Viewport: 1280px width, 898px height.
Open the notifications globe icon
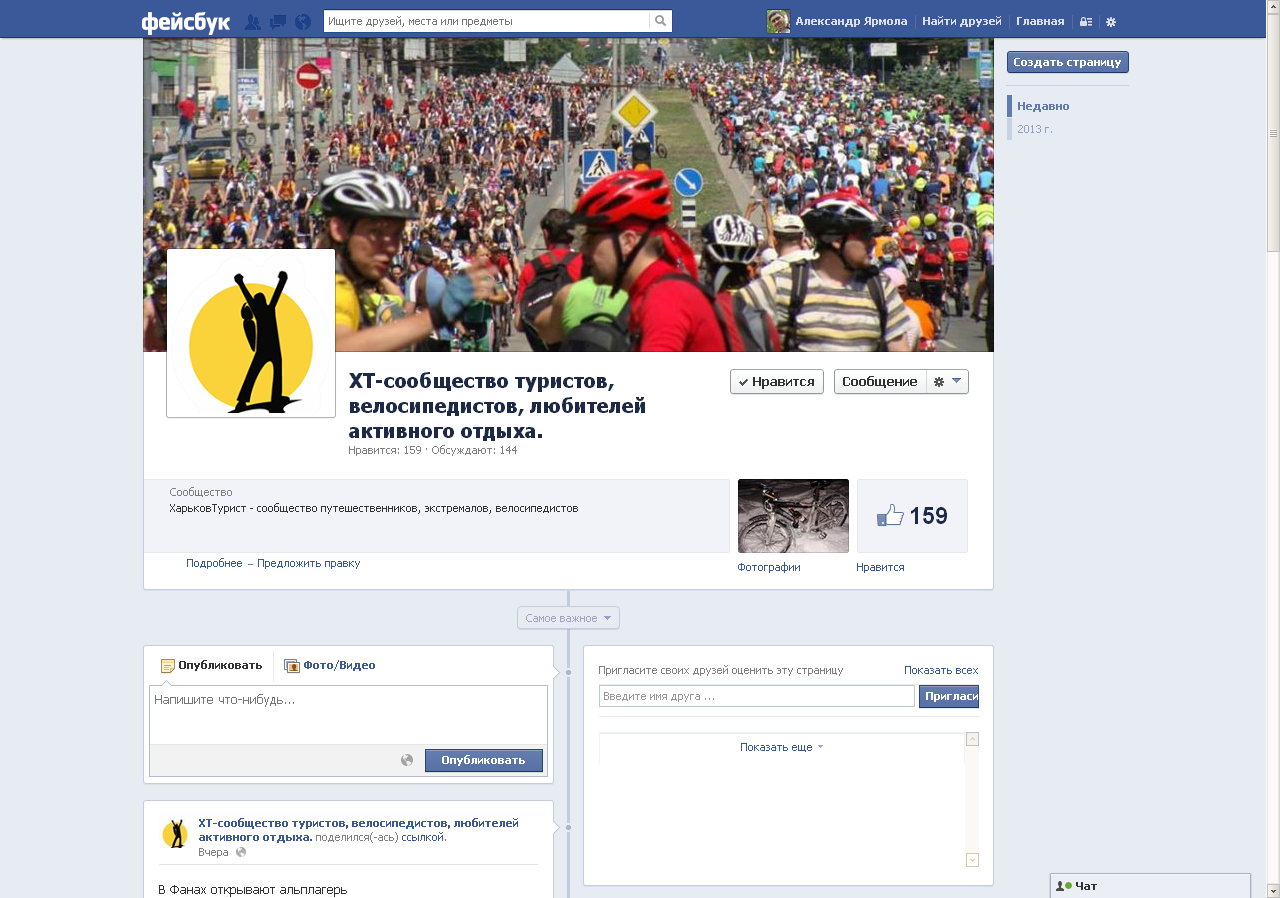click(303, 22)
